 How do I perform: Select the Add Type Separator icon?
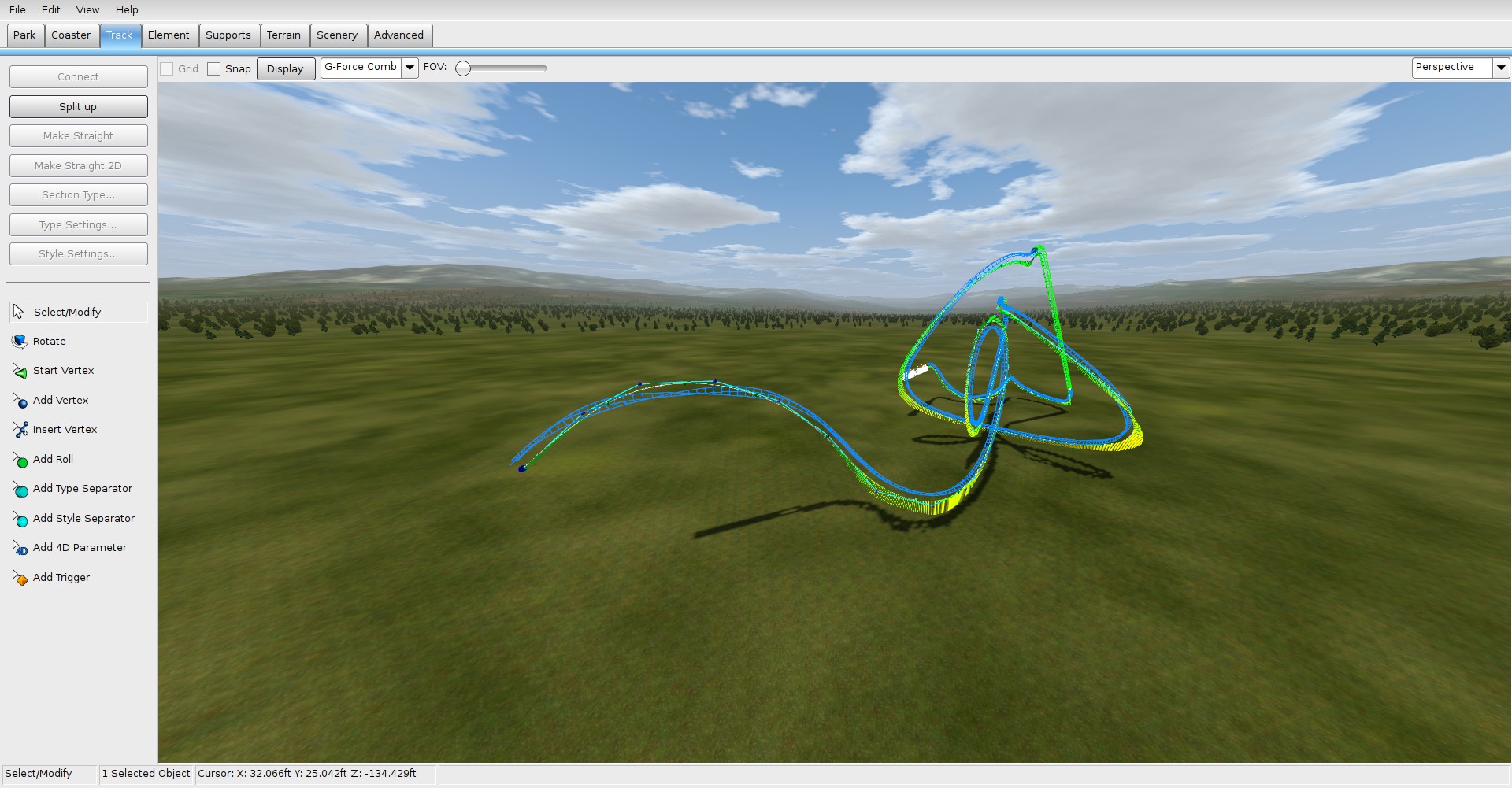[x=20, y=489]
